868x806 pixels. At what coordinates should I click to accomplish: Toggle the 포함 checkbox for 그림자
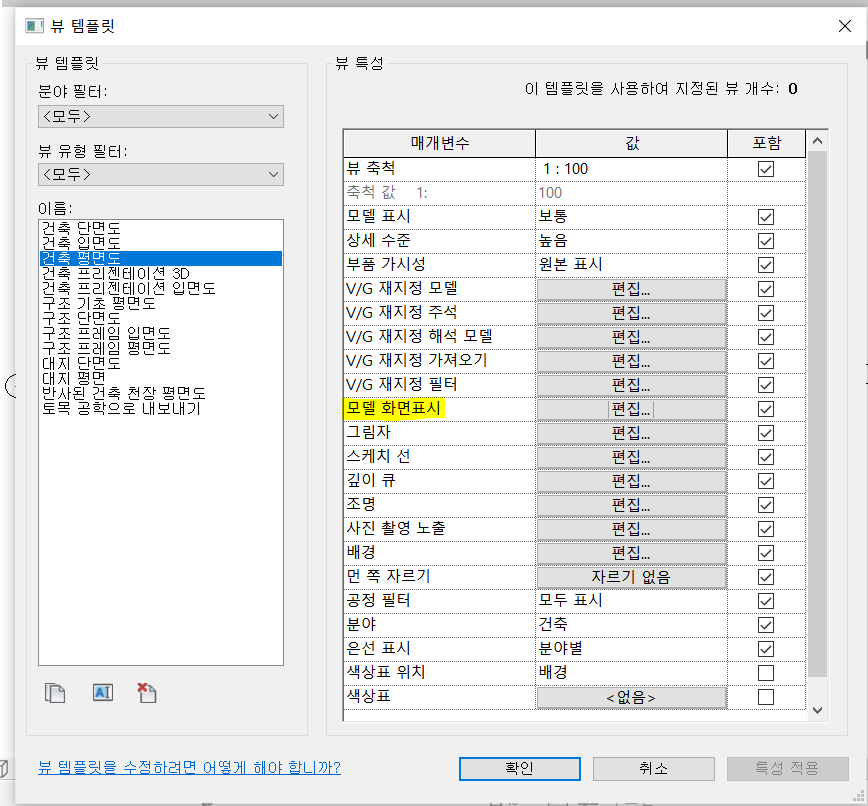(766, 433)
